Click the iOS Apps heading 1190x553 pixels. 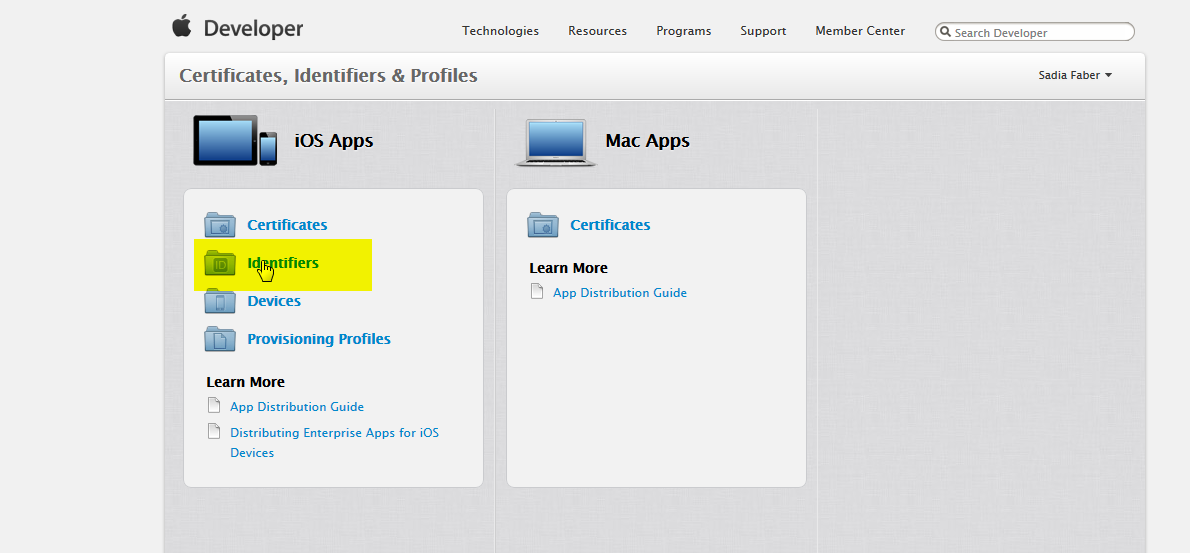click(334, 141)
